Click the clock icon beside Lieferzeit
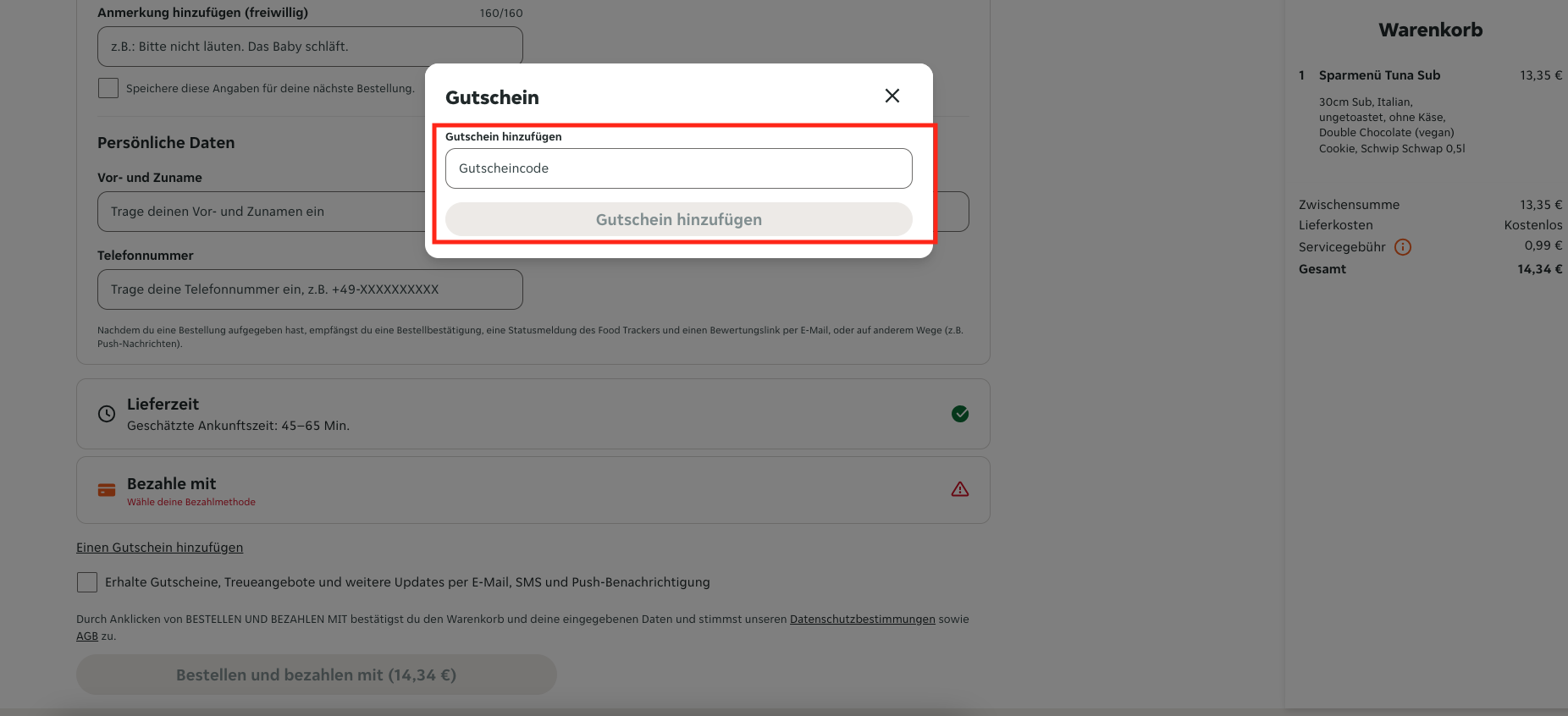The image size is (1568, 716). (x=107, y=414)
